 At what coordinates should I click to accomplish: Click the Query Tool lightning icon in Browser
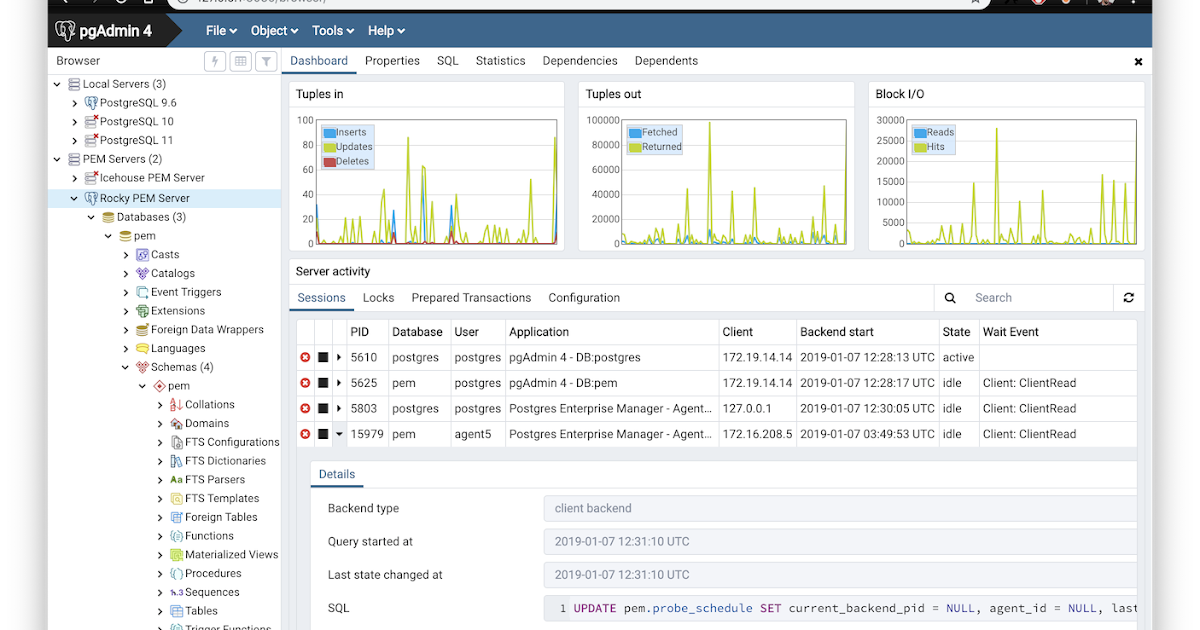pos(215,61)
